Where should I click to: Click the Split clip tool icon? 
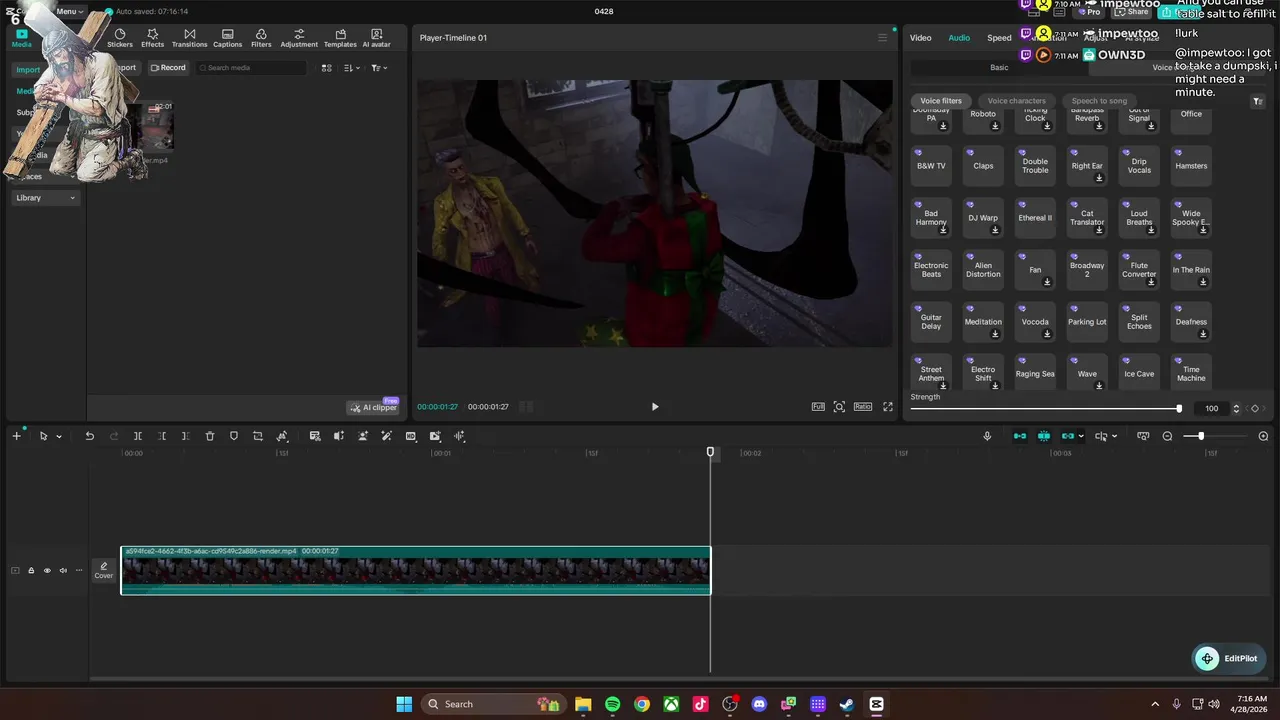pyautogui.click(x=138, y=436)
